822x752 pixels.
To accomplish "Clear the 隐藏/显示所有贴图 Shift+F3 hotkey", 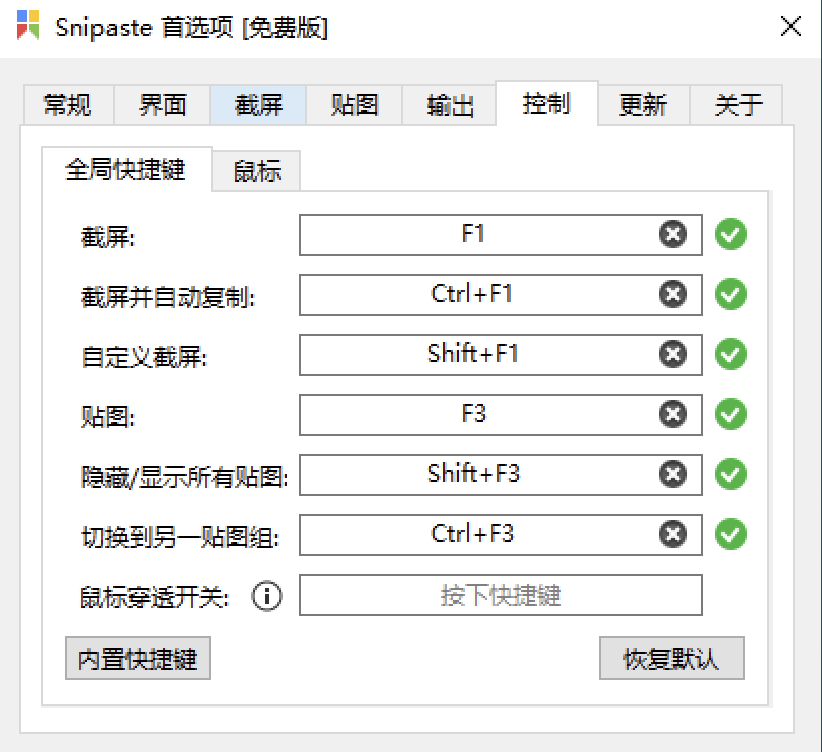I will (x=673, y=474).
